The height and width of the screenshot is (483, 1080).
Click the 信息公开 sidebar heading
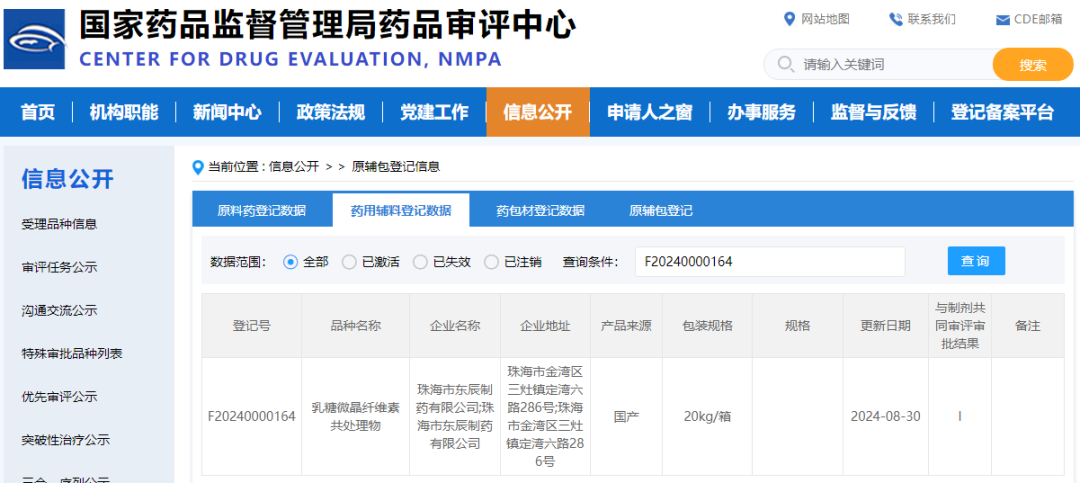click(68, 179)
